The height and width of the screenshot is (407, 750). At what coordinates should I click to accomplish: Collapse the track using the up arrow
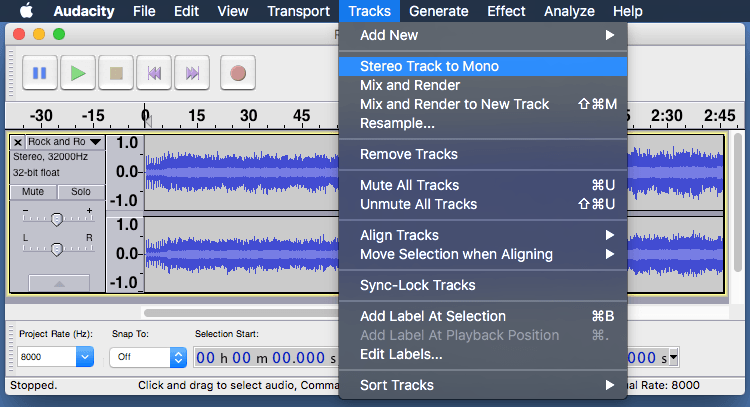(x=59, y=284)
